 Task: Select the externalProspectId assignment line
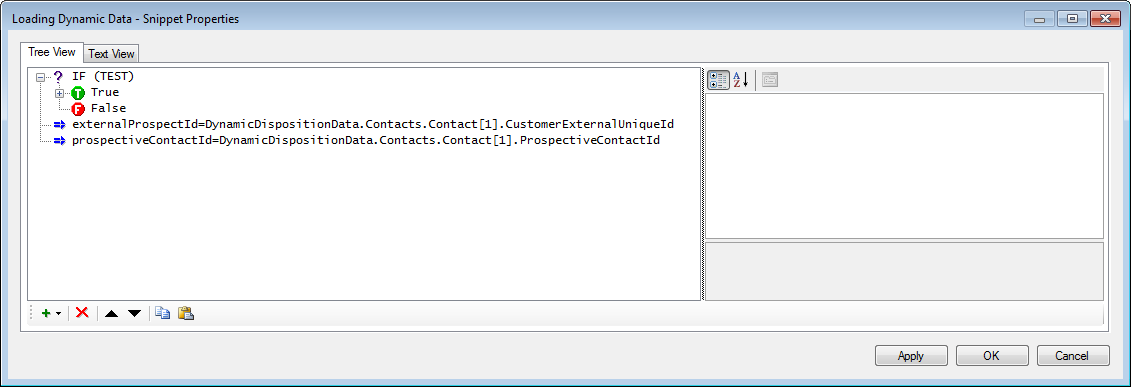(x=373, y=125)
